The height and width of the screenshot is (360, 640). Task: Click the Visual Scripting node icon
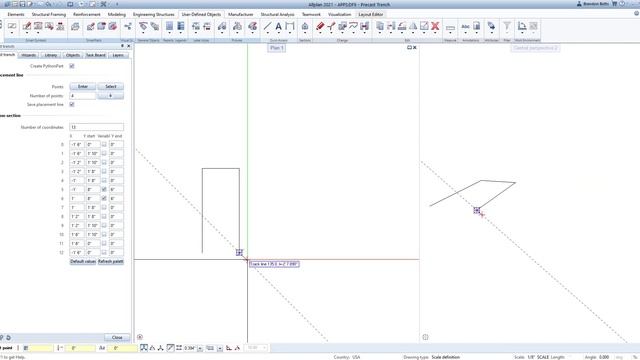[128, 27]
